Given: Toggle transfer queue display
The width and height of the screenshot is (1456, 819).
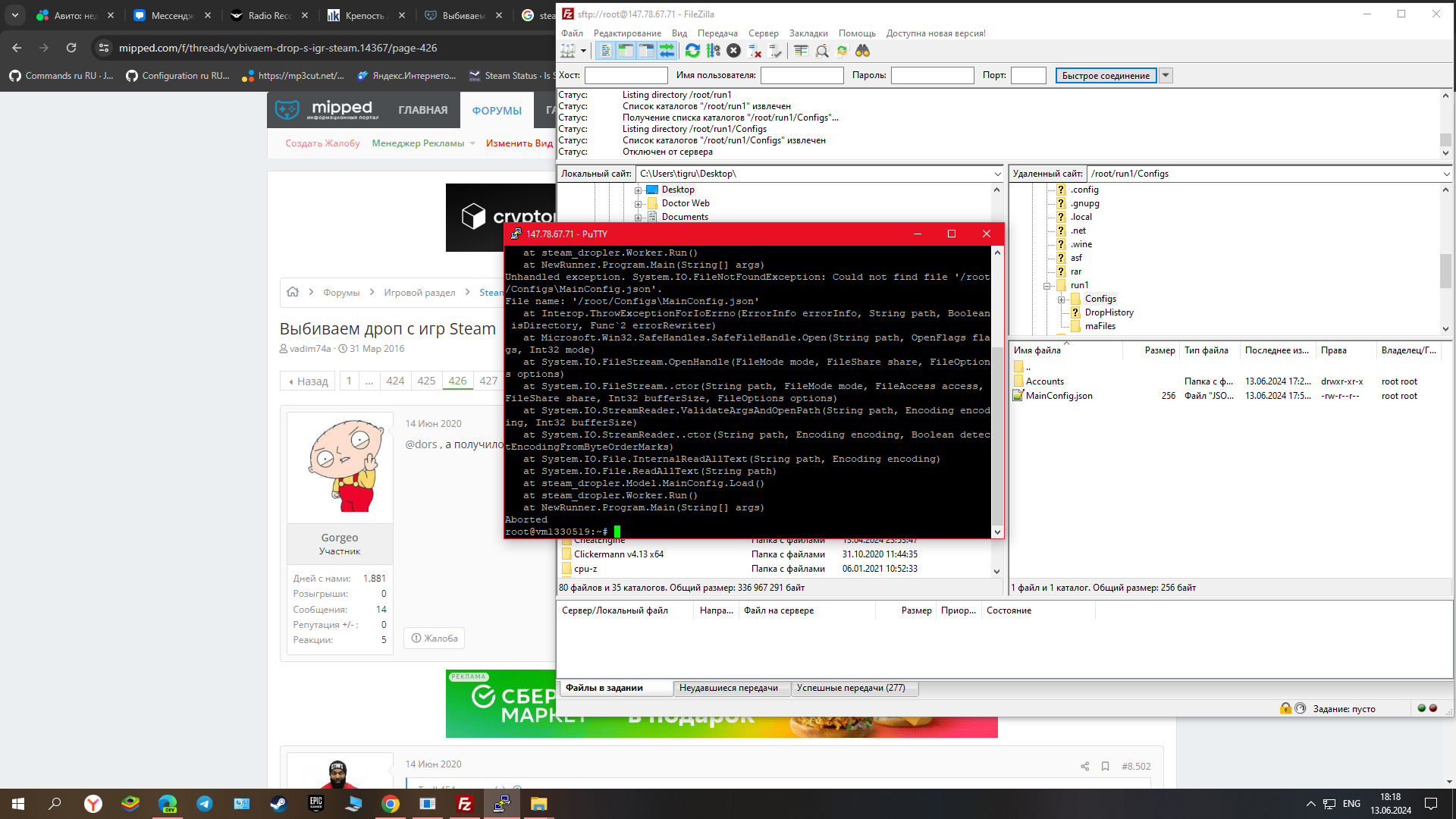Looking at the screenshot, I should [x=667, y=51].
